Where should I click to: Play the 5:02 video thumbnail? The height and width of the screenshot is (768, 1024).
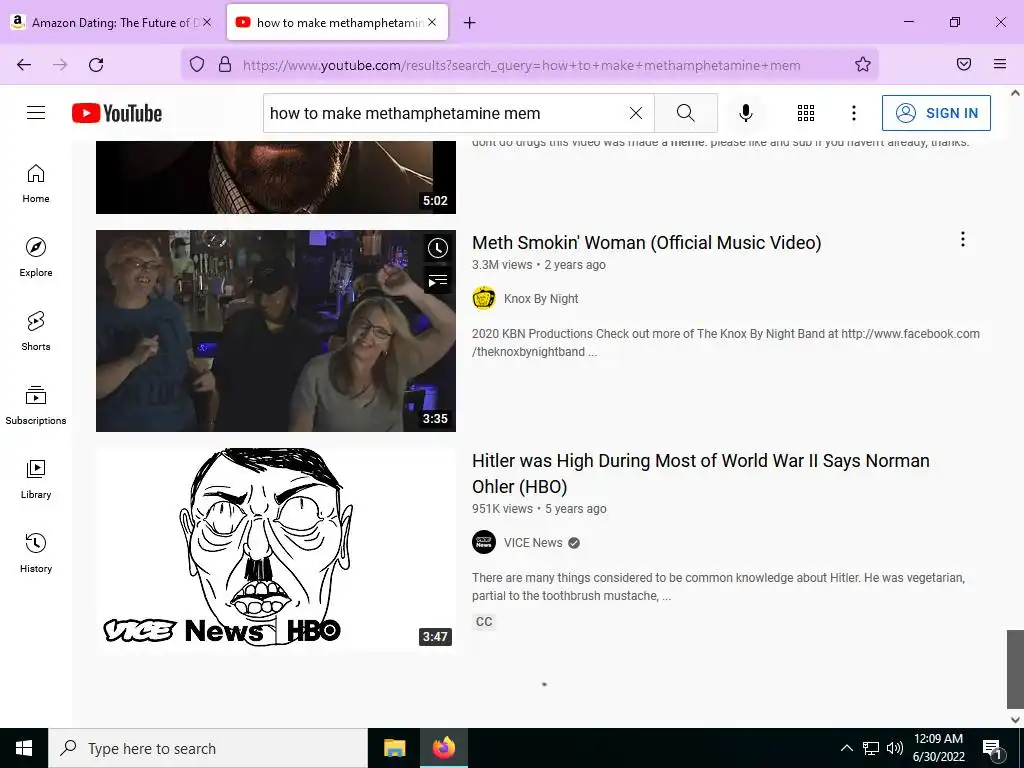coord(276,177)
